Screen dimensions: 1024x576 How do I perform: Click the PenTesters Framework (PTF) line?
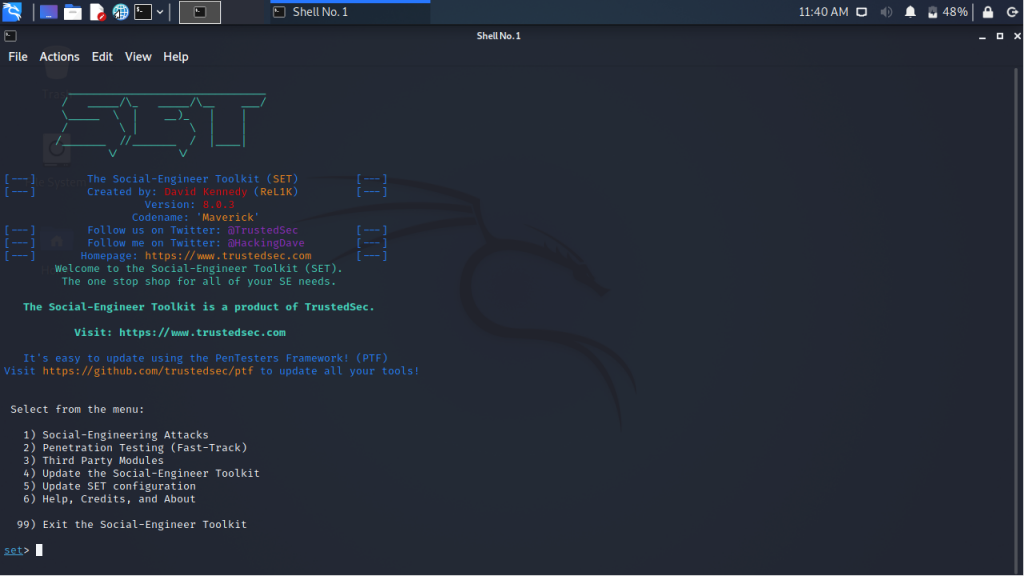(205, 358)
